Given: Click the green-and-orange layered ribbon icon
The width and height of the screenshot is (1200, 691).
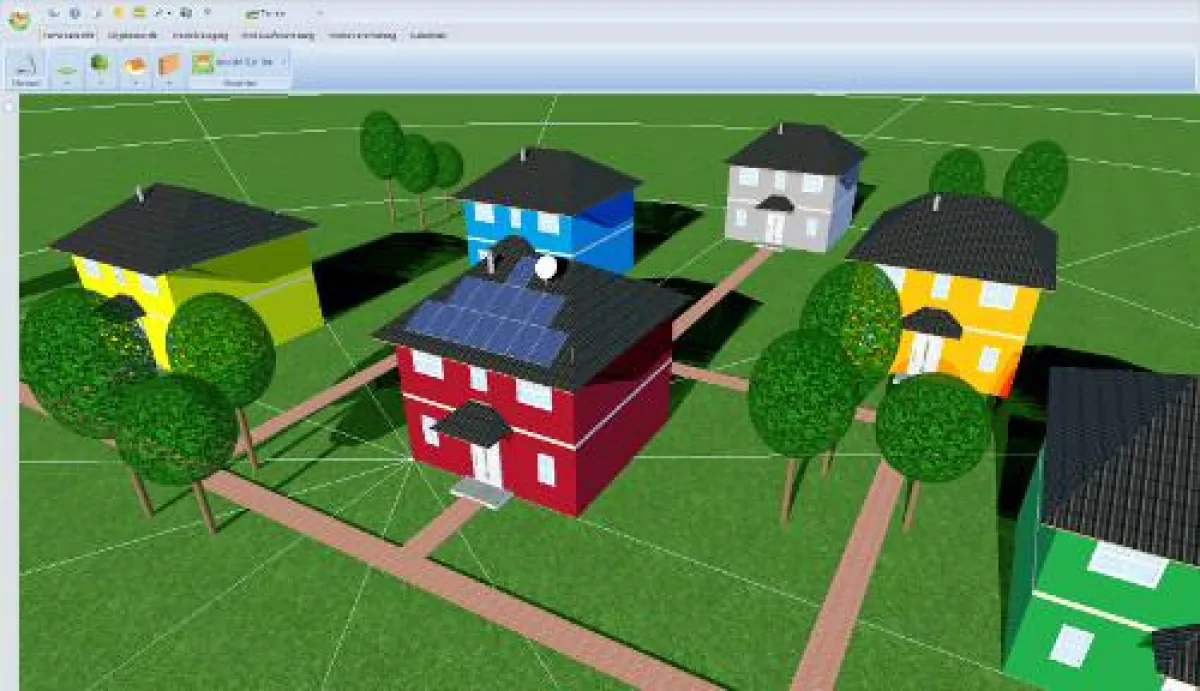Looking at the screenshot, I should [x=203, y=63].
